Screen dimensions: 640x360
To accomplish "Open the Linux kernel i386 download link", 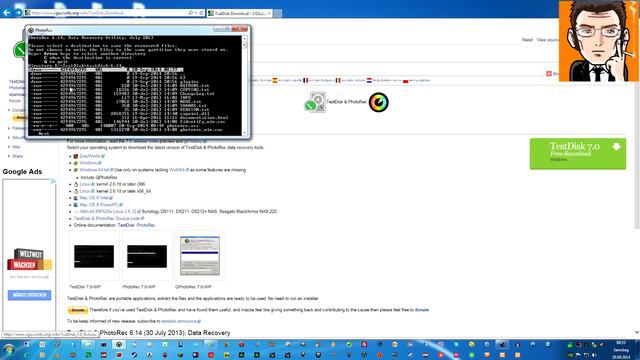I will (x=86, y=184).
